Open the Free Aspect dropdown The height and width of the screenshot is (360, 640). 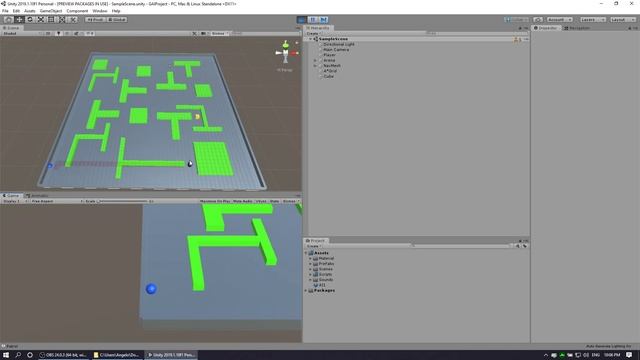click(x=57, y=201)
